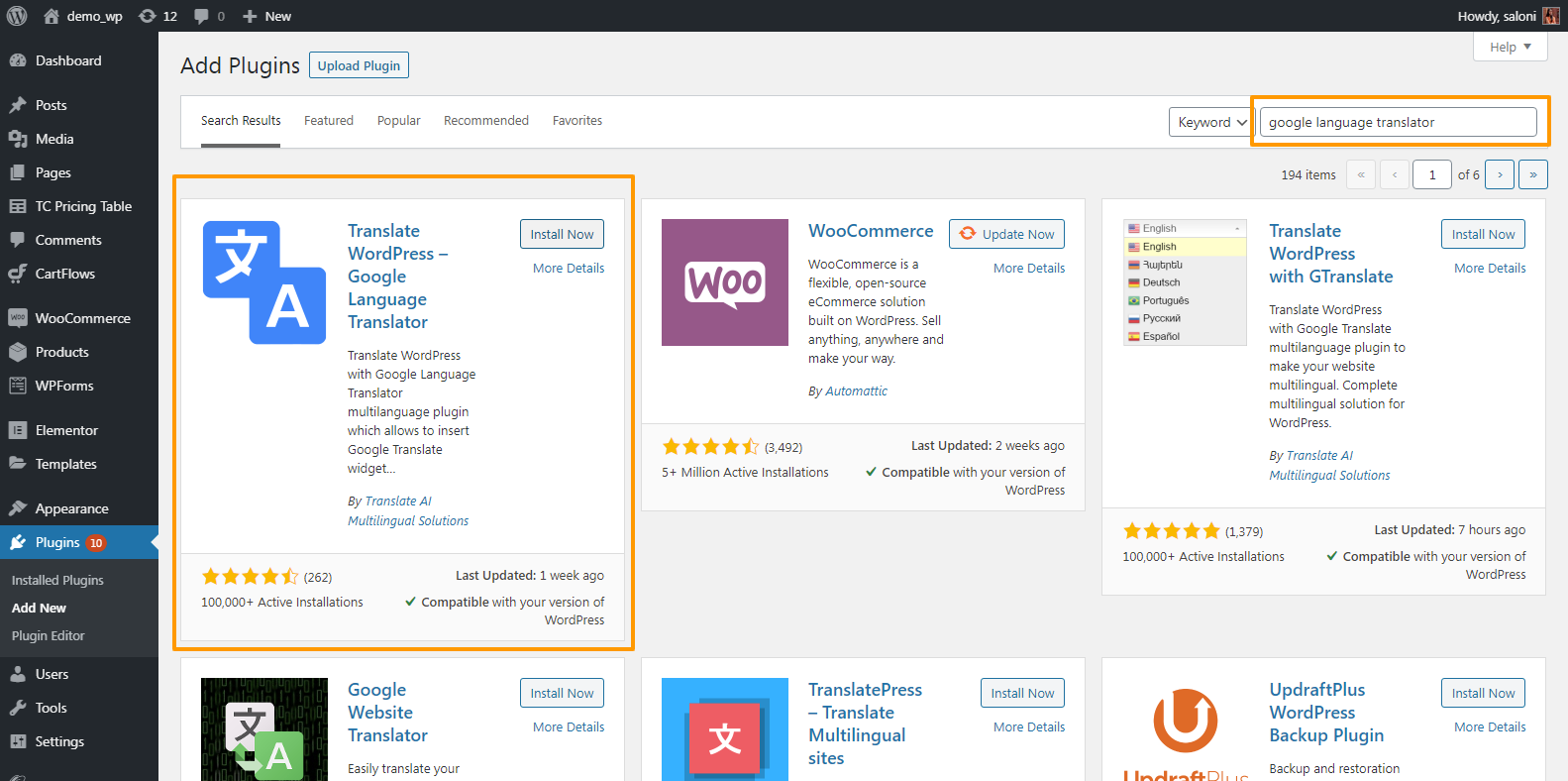Open CartFlows menu item

tap(79, 274)
